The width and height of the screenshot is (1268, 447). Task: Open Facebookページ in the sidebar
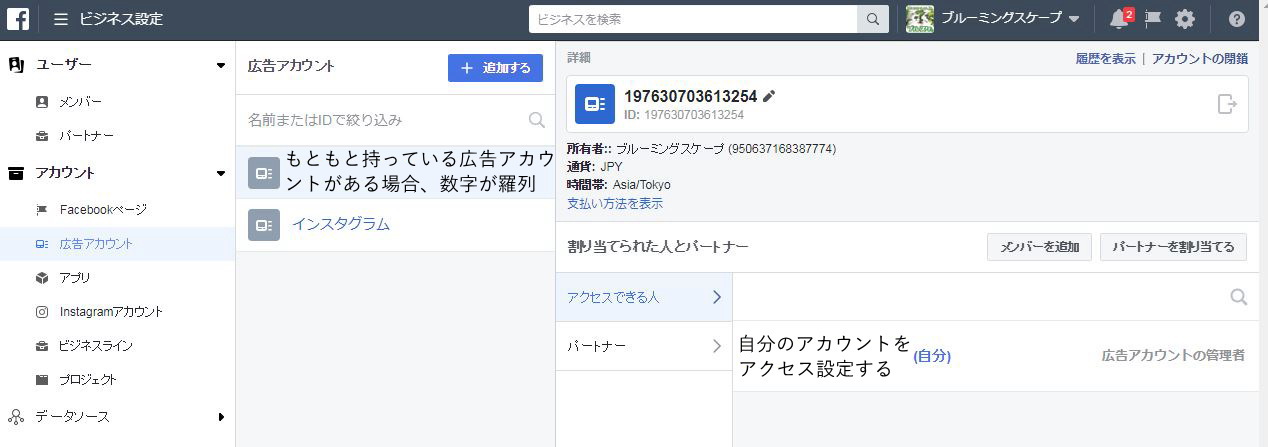click(x=103, y=209)
